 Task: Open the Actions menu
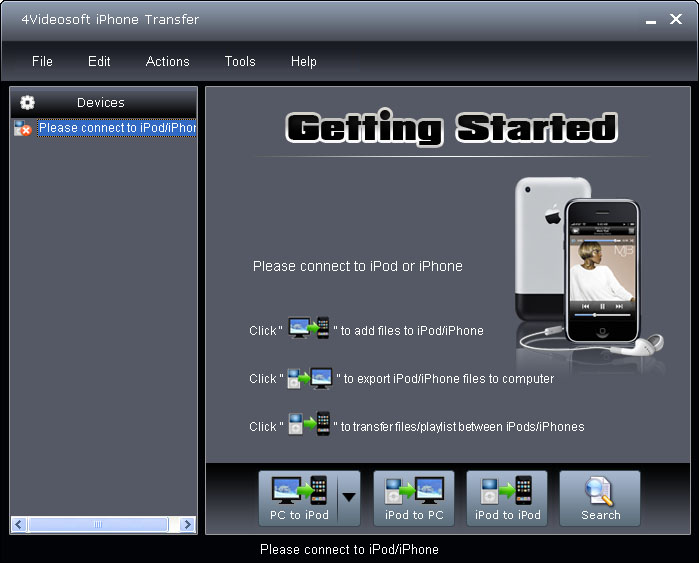(167, 61)
